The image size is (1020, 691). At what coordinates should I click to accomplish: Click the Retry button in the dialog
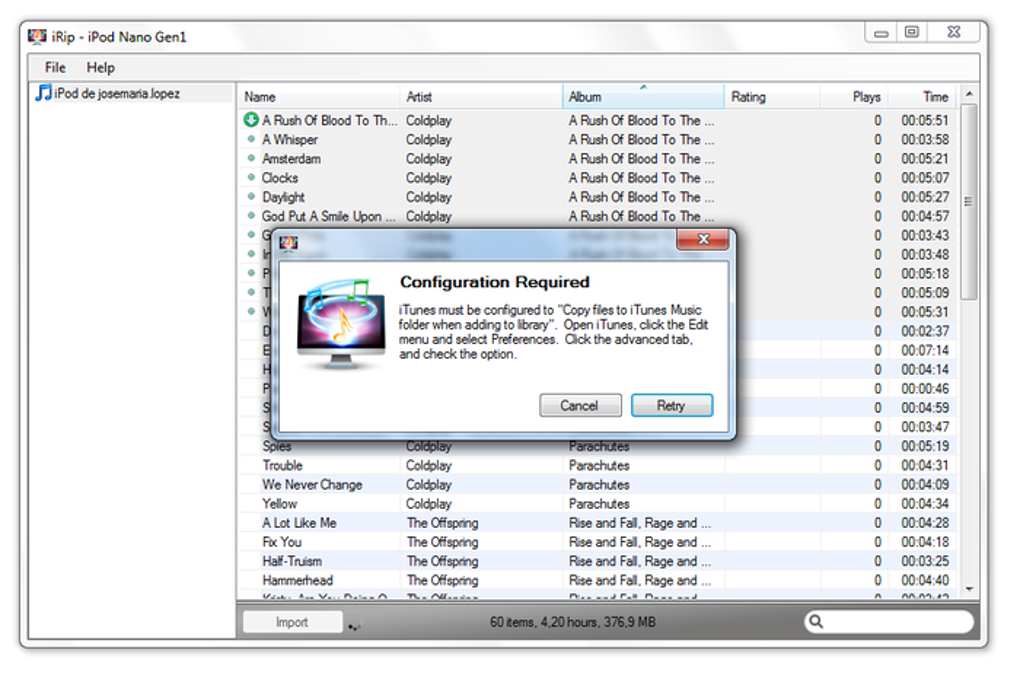pos(671,405)
